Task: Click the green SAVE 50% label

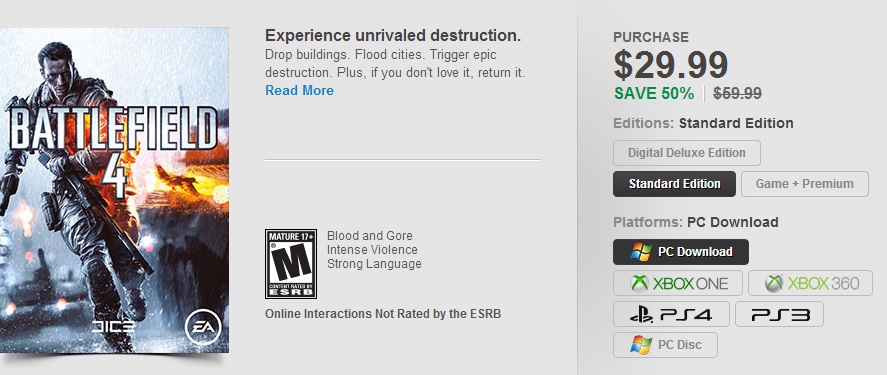Action: click(x=654, y=93)
